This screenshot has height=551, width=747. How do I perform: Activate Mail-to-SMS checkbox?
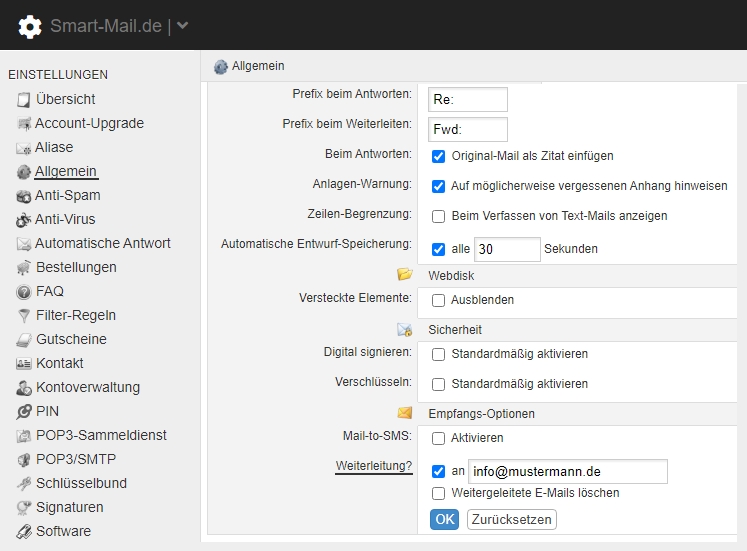[x=438, y=438]
